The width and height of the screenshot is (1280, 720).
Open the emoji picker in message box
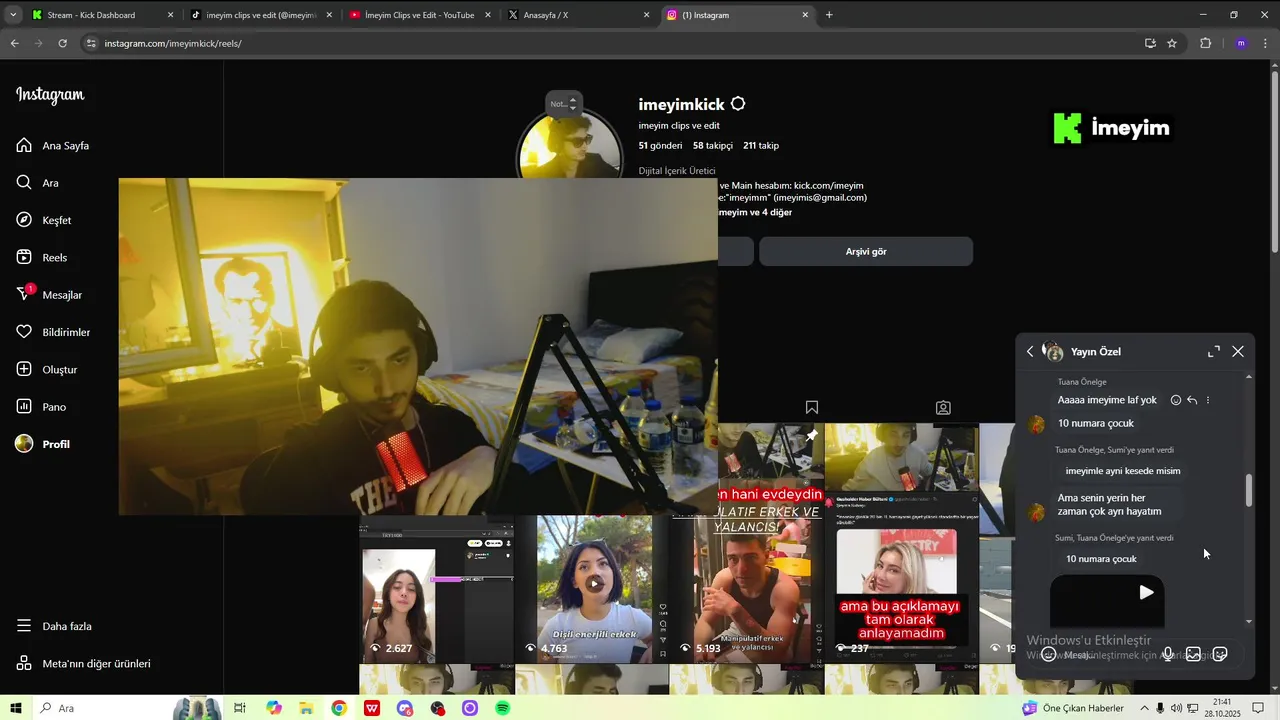click(x=1048, y=654)
